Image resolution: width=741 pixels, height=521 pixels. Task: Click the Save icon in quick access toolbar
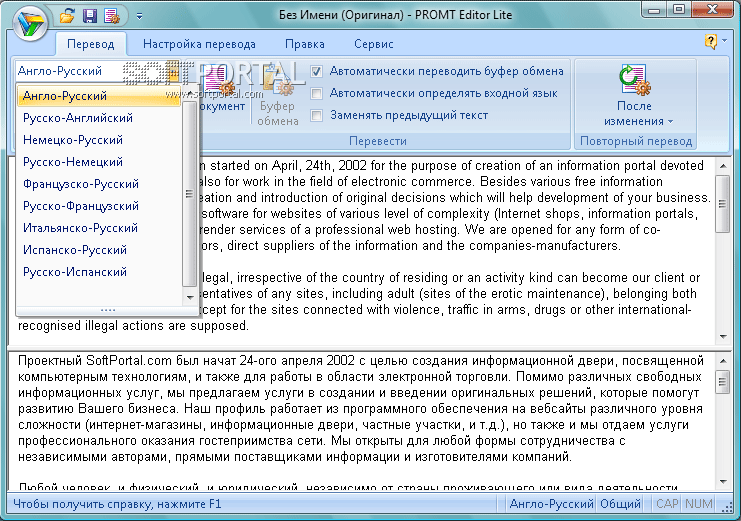click(x=90, y=17)
